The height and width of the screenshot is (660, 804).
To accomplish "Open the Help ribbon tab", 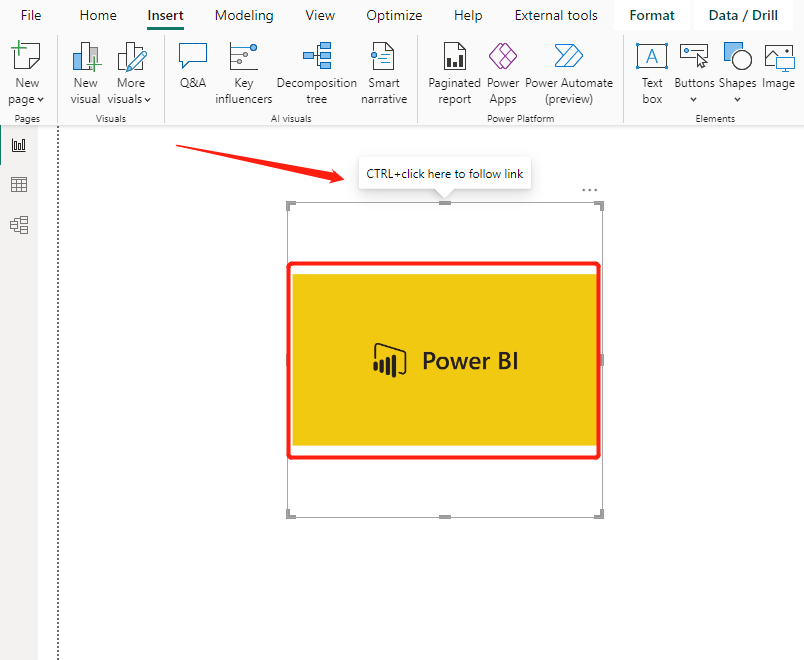I will pos(468,15).
